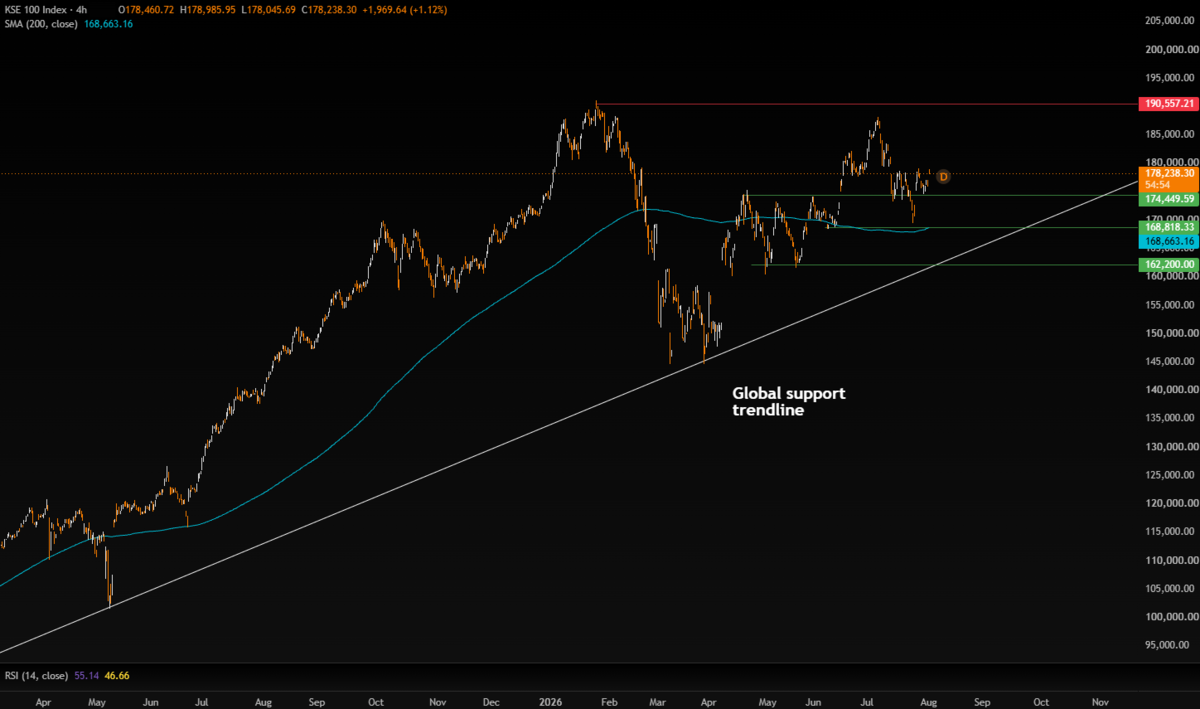Image resolution: width=1200 pixels, height=709 pixels.
Task: Click the green 162,200.00 price label
Action: click(x=1168, y=264)
